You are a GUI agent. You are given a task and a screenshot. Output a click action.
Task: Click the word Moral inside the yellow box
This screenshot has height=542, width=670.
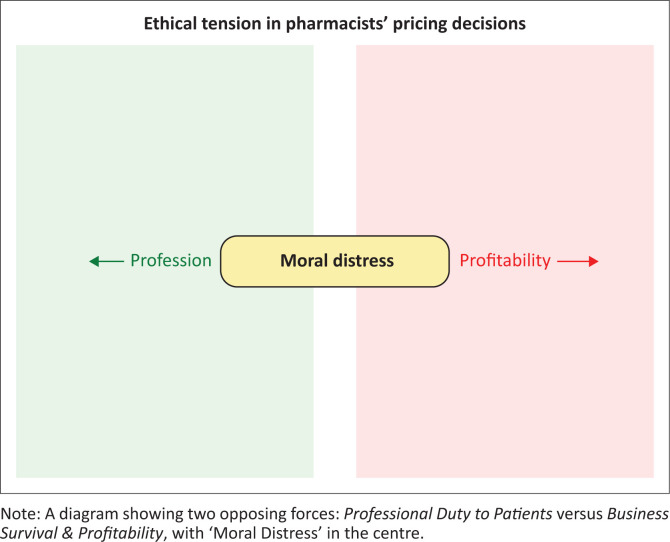coord(304,261)
